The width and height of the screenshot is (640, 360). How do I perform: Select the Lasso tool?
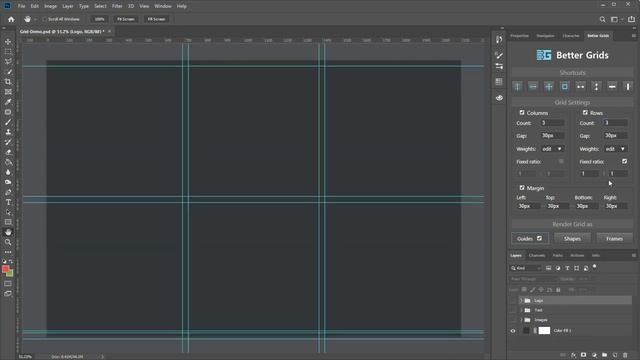tap(8, 62)
